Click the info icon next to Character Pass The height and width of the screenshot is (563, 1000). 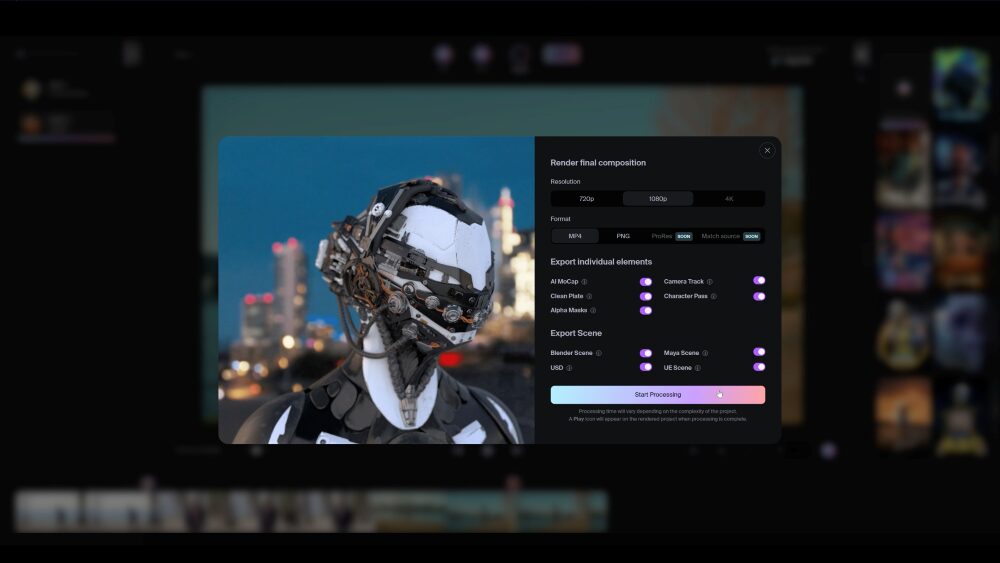[714, 296]
